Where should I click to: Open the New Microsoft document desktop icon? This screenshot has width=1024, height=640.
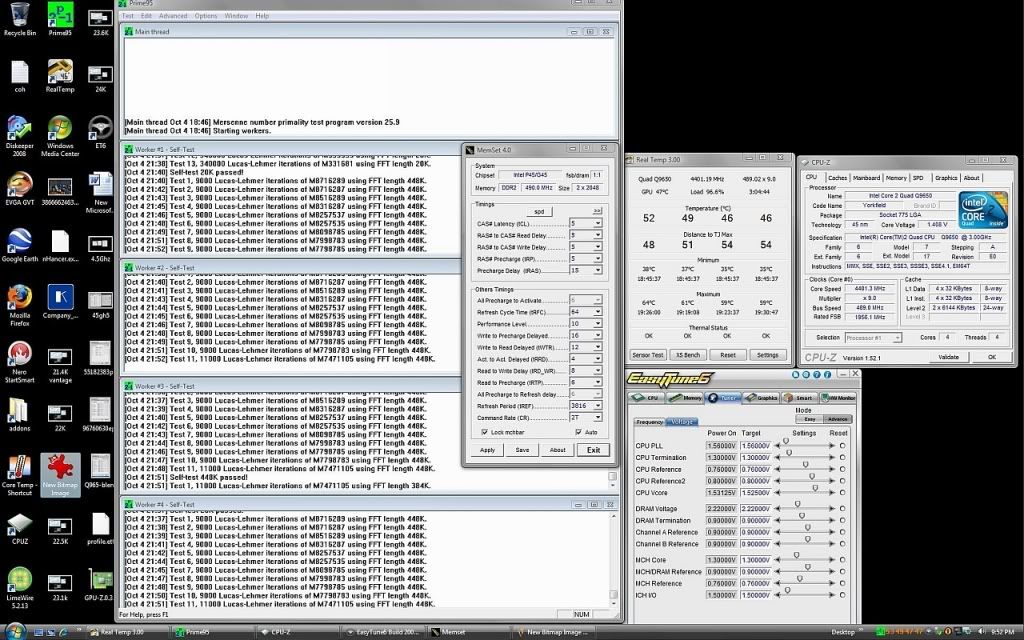[101, 193]
